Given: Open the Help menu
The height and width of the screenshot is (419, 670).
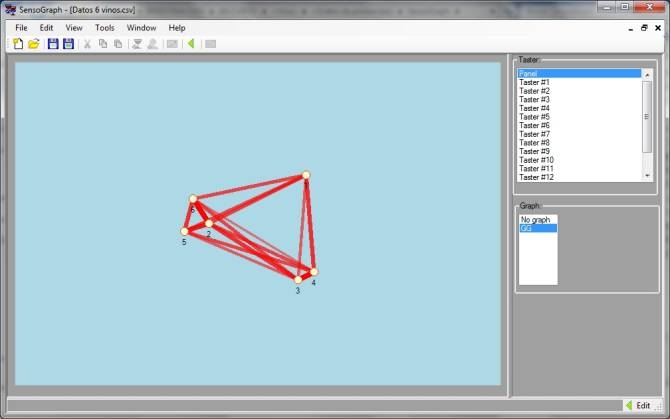Looking at the screenshot, I should (177, 28).
